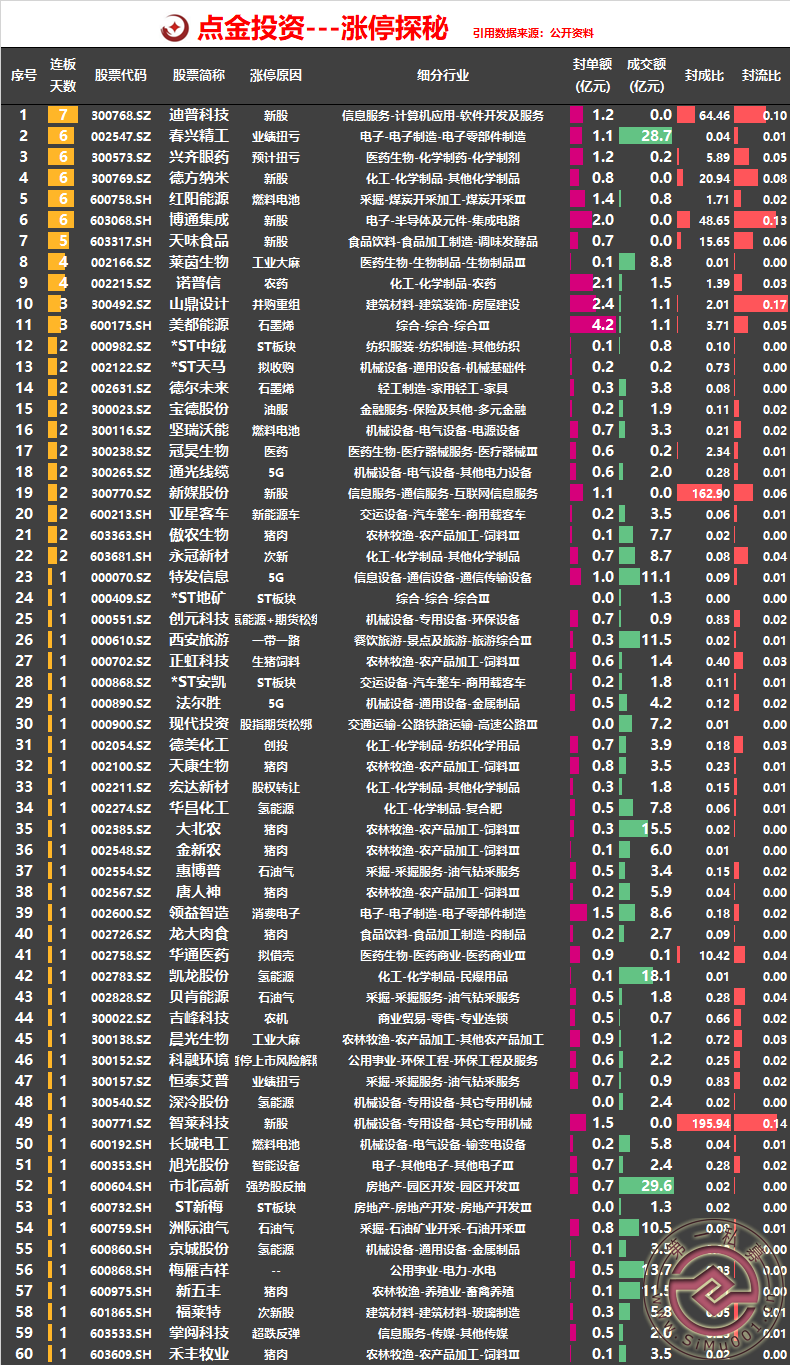Click the 并购重组 reason cell for 山鼎设计
790x1365 pixels.
point(275,304)
